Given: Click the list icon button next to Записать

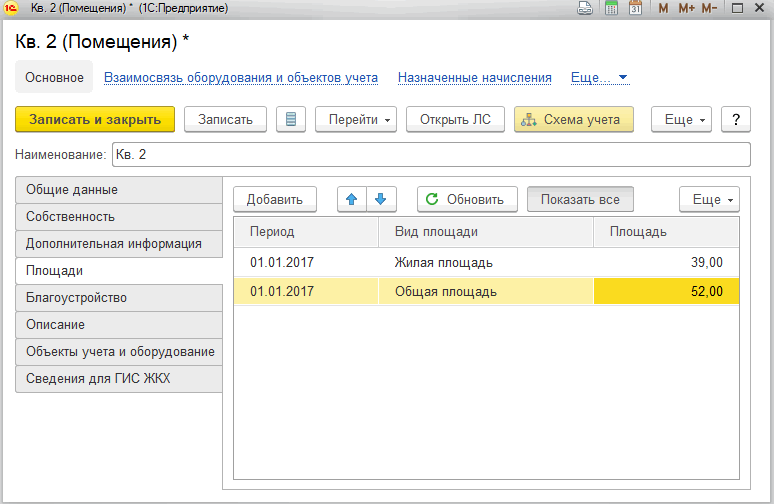Looking at the screenshot, I should (291, 119).
